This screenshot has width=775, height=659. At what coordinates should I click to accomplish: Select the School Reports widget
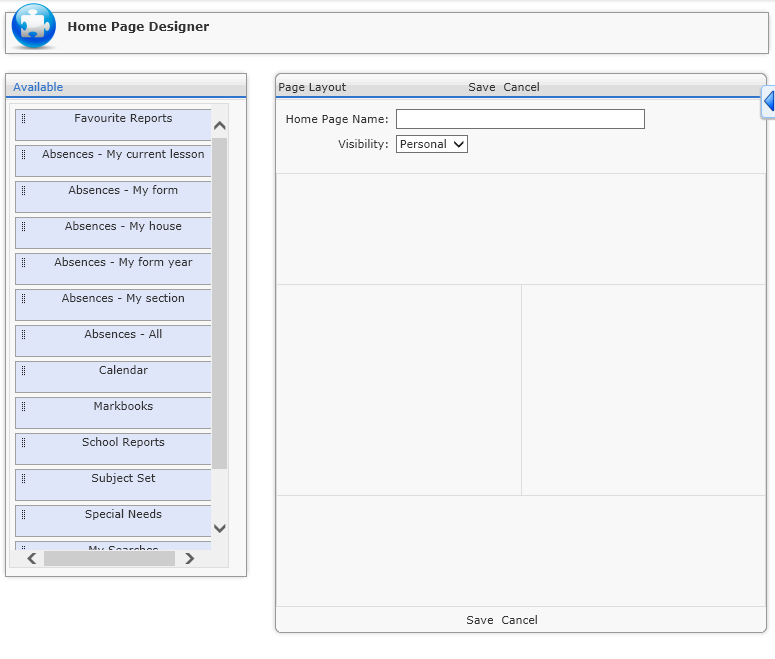coord(113,450)
